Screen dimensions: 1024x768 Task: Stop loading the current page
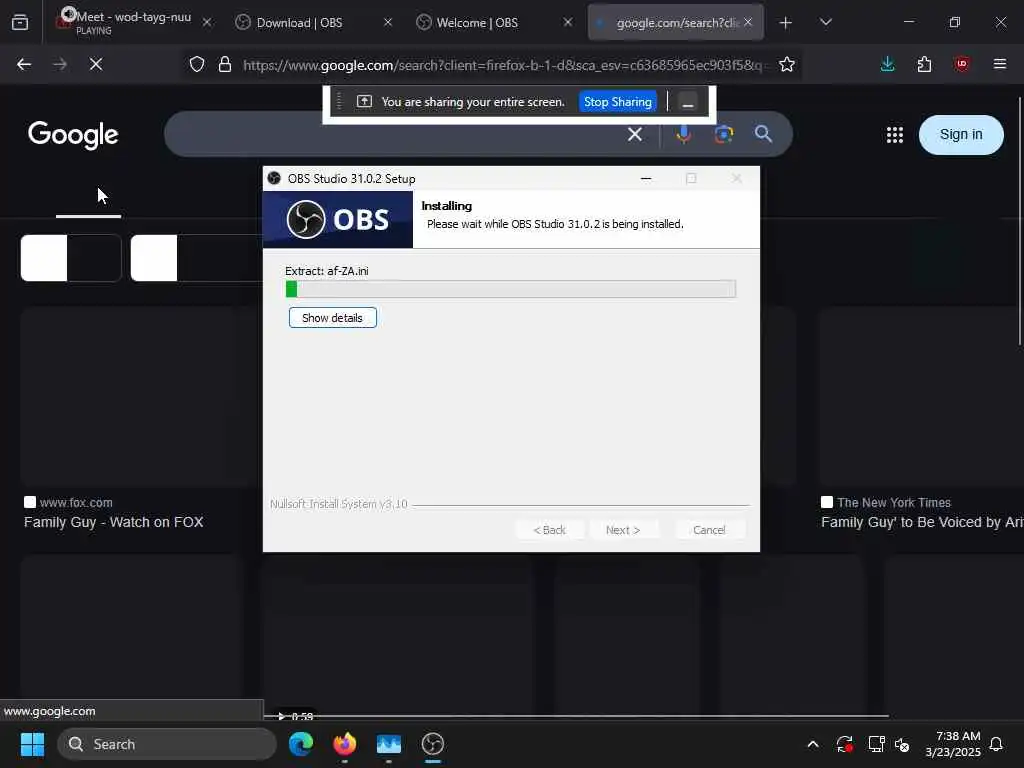(96, 64)
